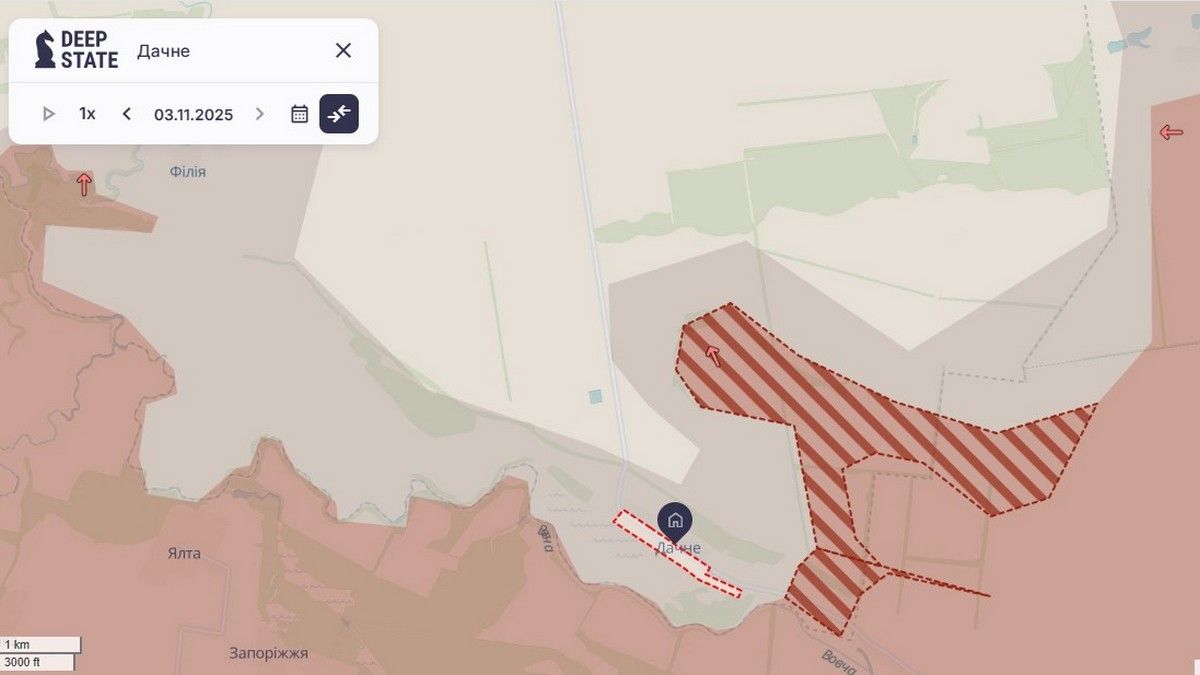Screen dimensions: 1200x675
Task: Click the Запоріжжя settlement label
Action: tap(268, 653)
